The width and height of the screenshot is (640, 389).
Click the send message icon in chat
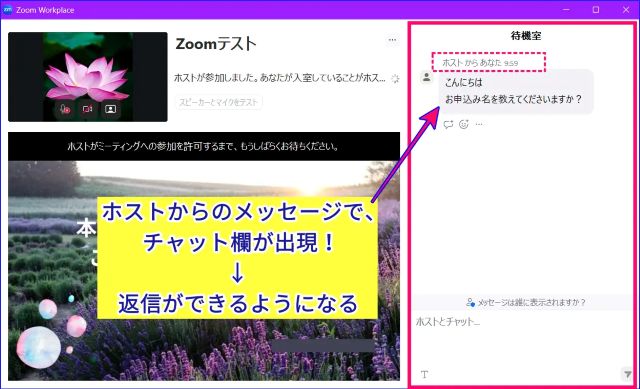point(627,374)
